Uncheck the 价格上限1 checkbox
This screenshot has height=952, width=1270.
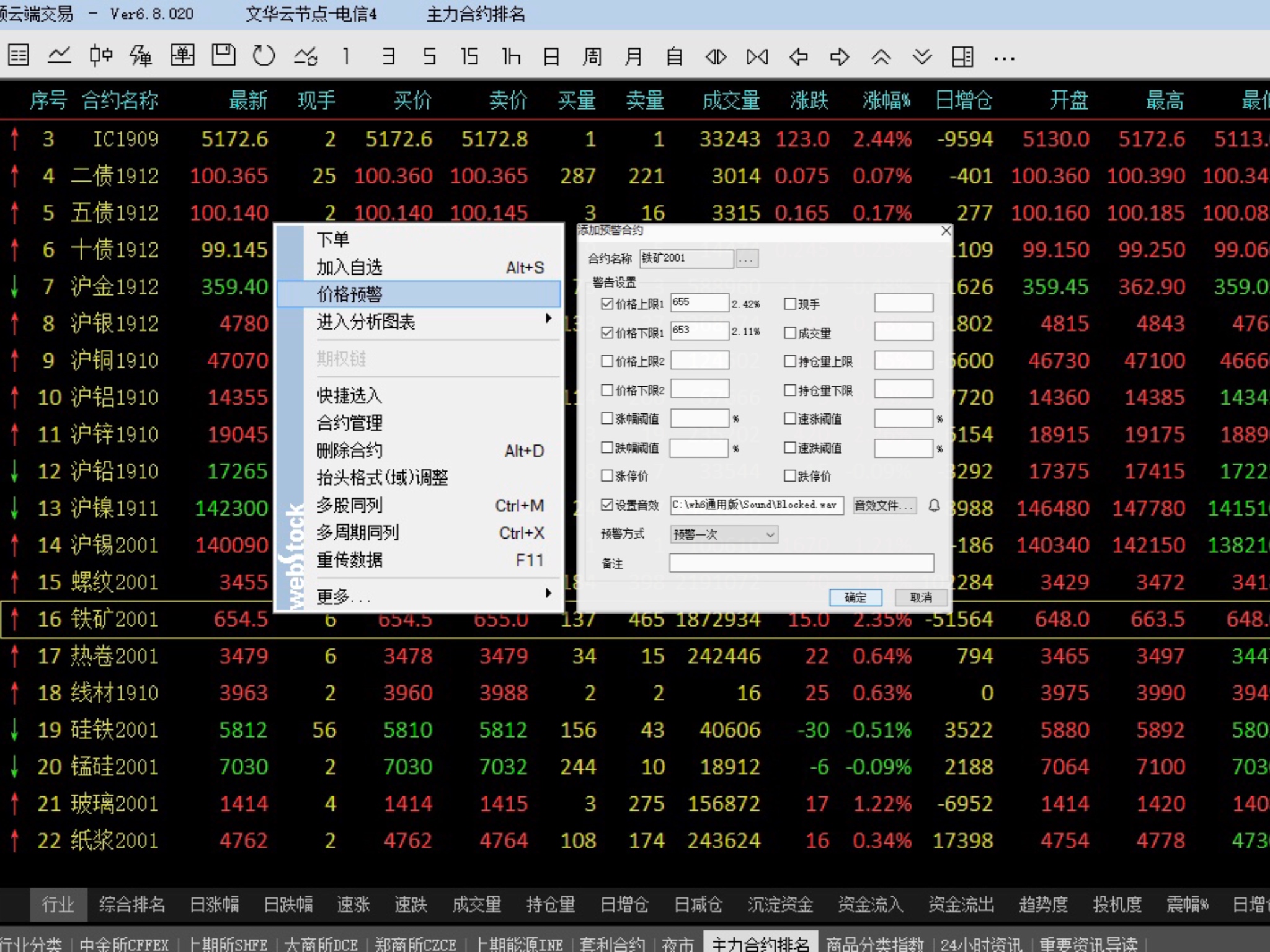pos(606,304)
